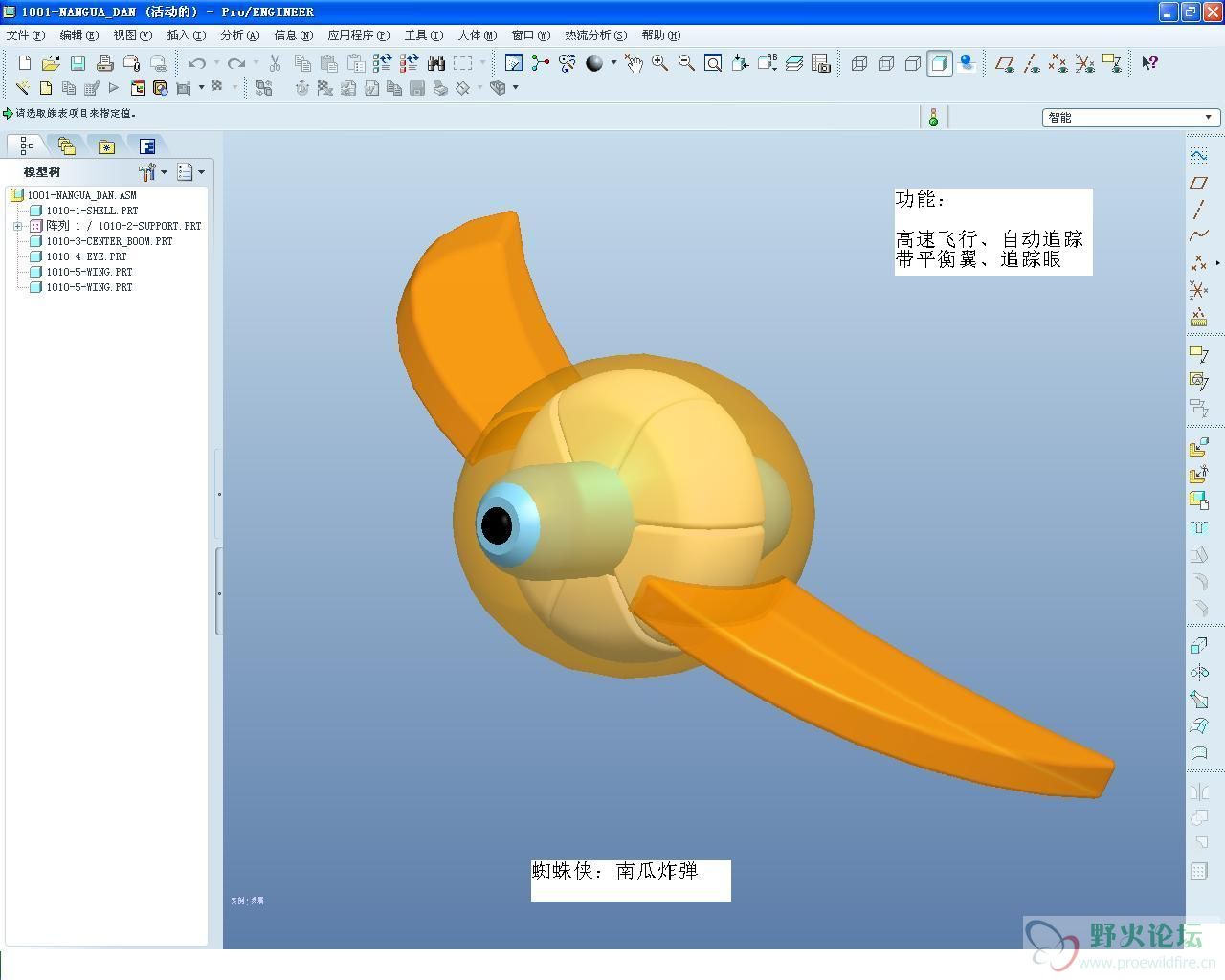Toggle the spin center icon
Image resolution: width=1225 pixels, height=980 pixels.
pyautogui.click(x=541, y=63)
